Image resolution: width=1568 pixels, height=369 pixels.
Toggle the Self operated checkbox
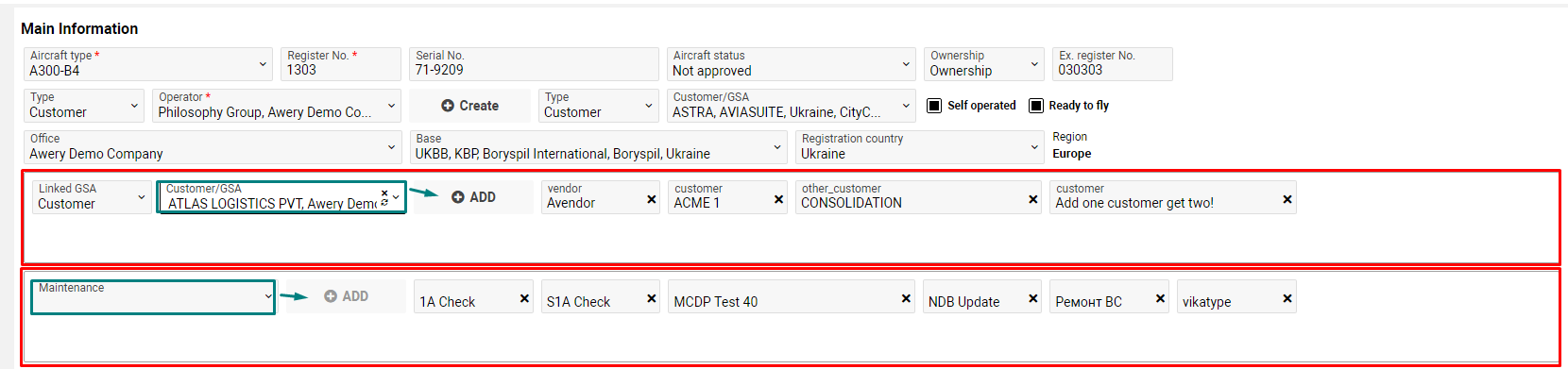[934, 105]
